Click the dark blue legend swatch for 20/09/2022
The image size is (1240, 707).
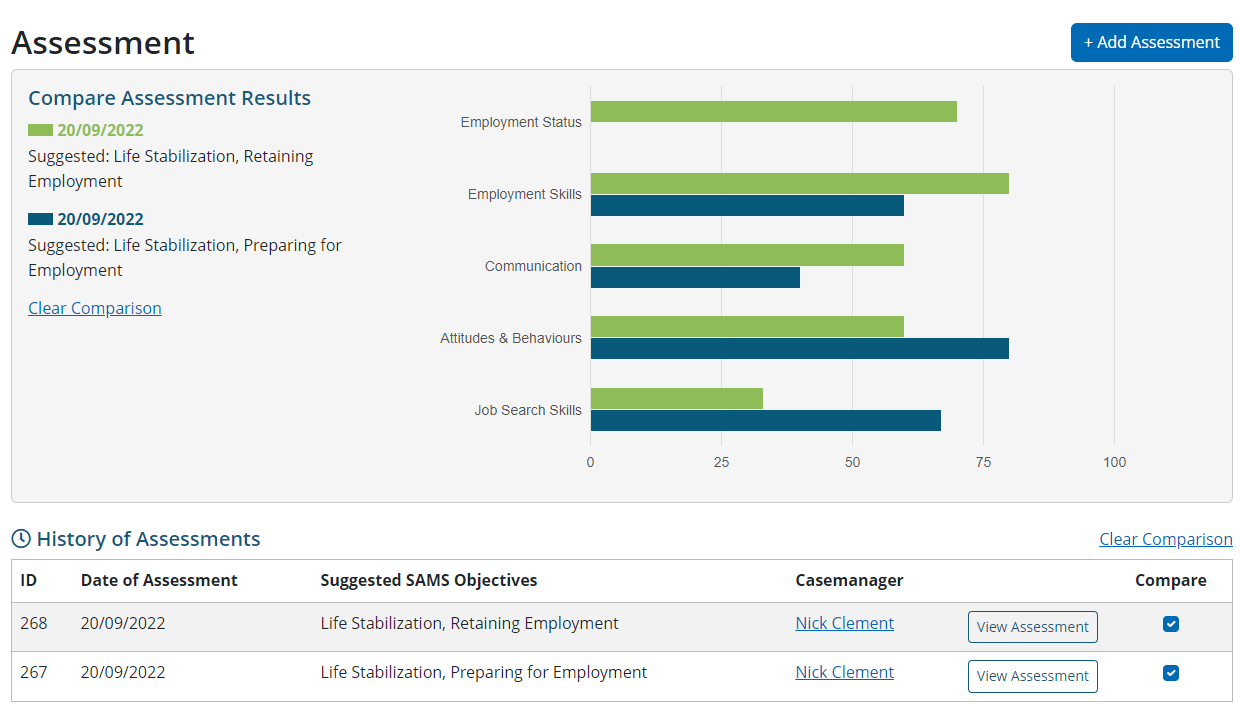pos(40,219)
